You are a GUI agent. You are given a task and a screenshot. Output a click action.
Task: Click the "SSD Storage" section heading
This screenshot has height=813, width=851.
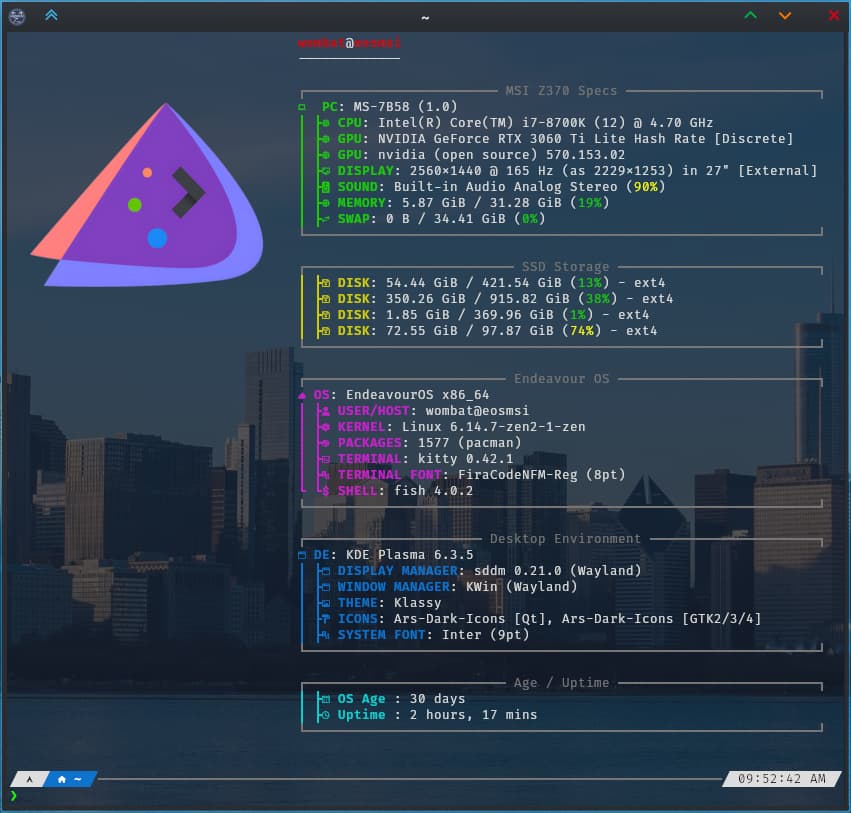pyautogui.click(x=566, y=266)
